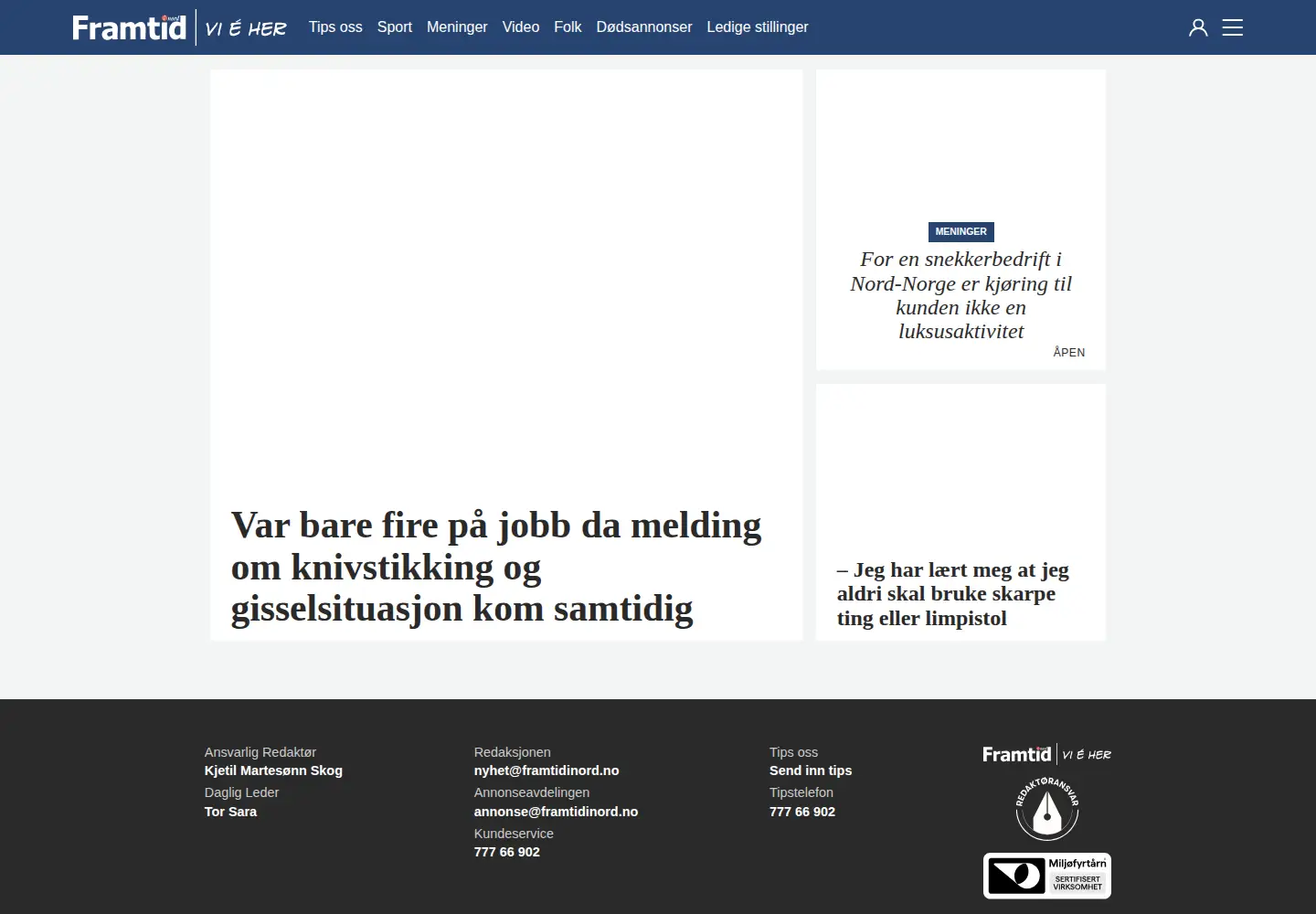This screenshot has height=914, width=1316.
Task: Open the Tips oss menu item
Action: click(x=335, y=27)
